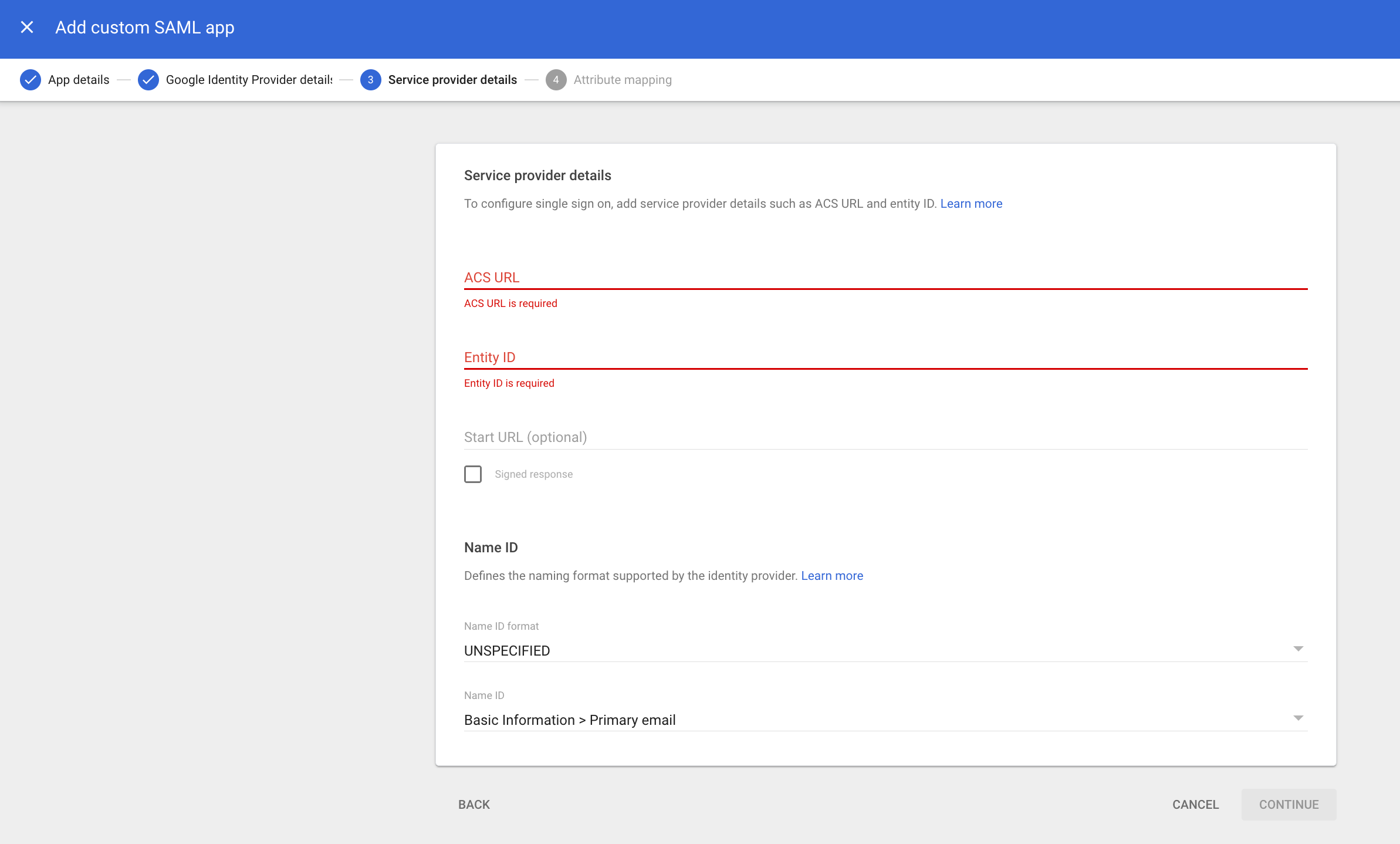Image resolution: width=1400 pixels, height=844 pixels.
Task: Open the Name ID format dropdown arrow
Action: pyautogui.click(x=1298, y=649)
